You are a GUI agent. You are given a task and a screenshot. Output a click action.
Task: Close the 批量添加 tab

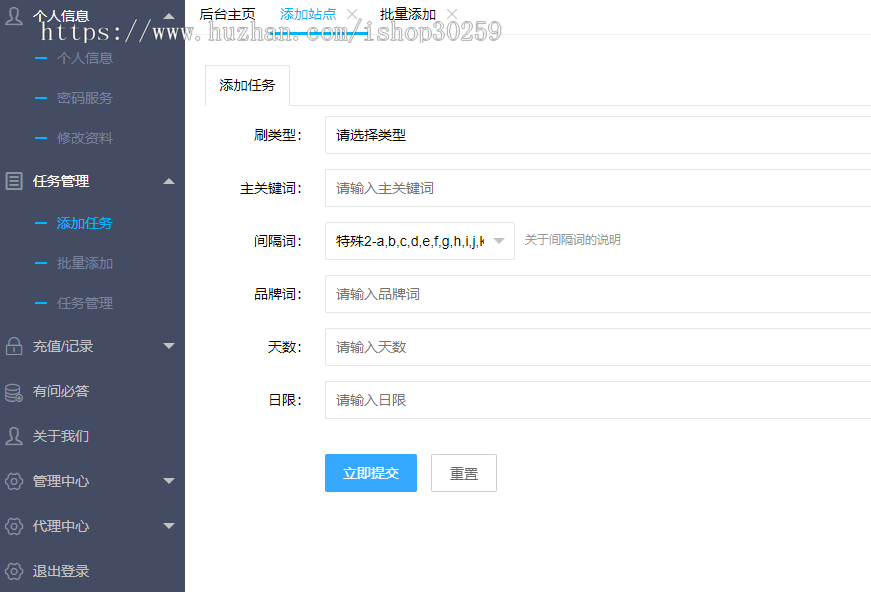(452, 14)
